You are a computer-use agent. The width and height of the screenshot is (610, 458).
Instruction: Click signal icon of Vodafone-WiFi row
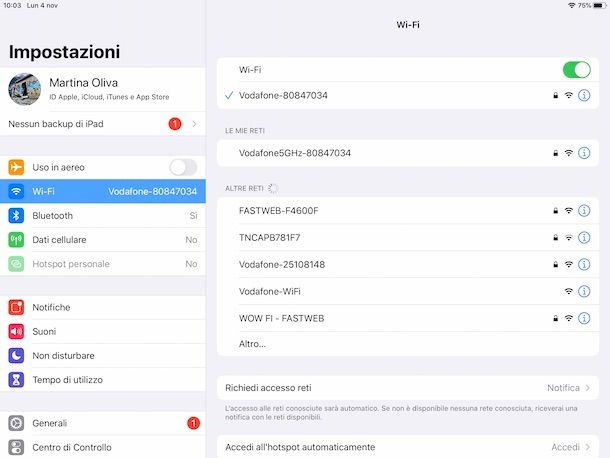point(568,291)
